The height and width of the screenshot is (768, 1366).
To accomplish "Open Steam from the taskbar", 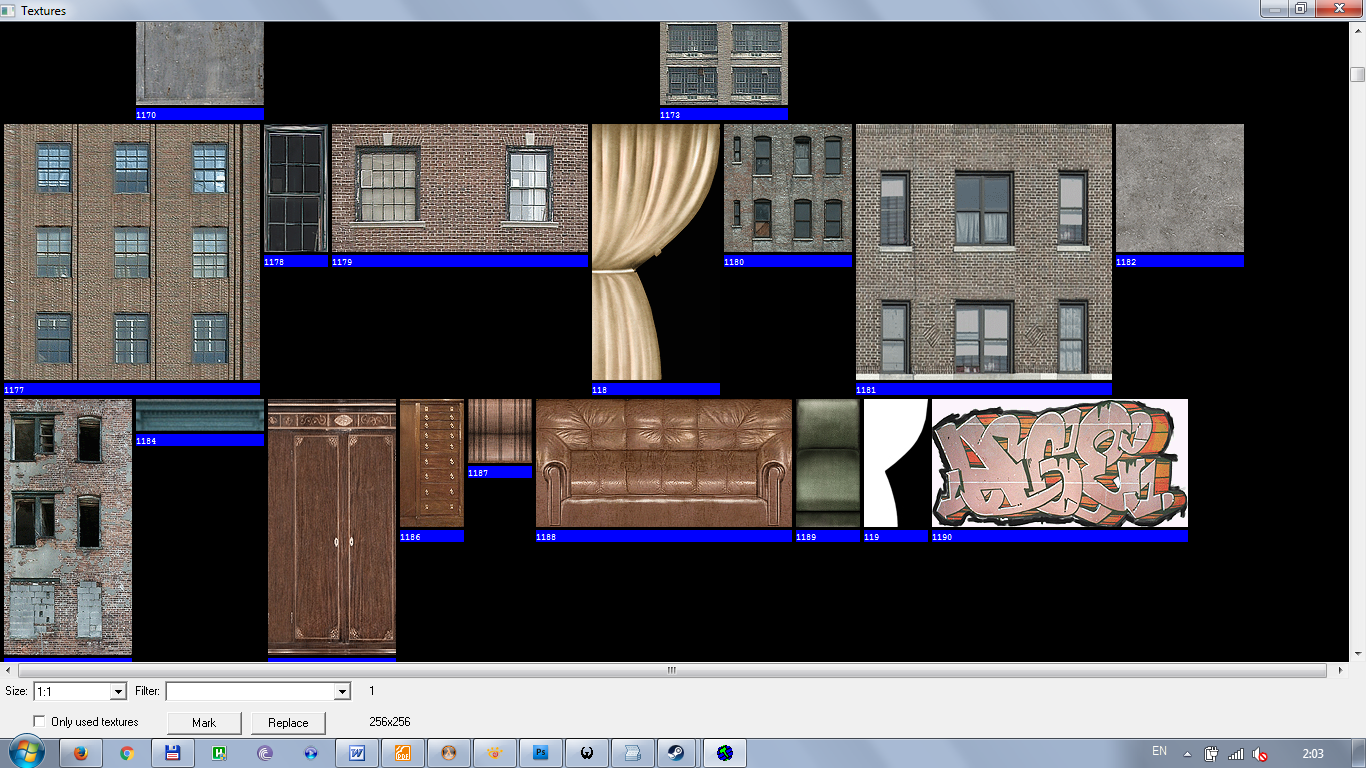I will pos(677,753).
